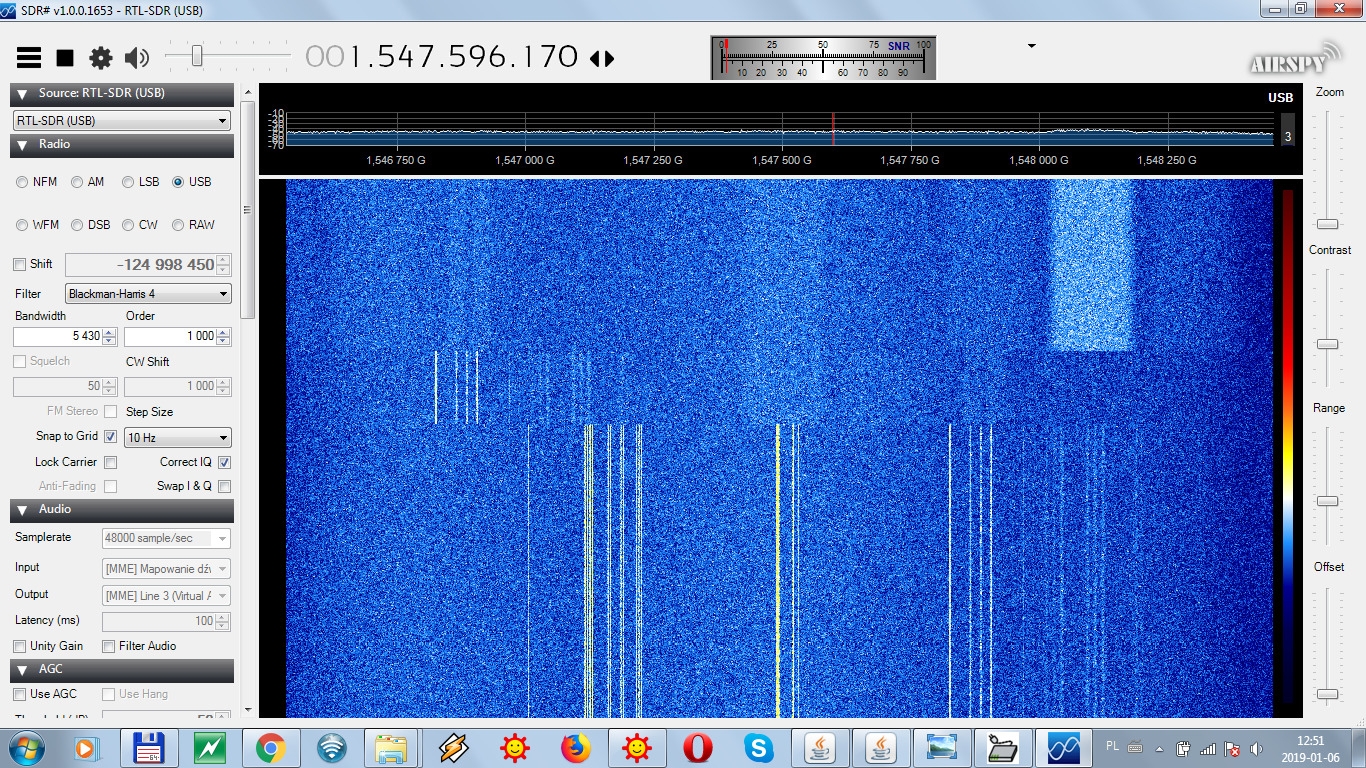Click the SNR signal meter
This screenshot has height=768, width=1366.
(823, 58)
